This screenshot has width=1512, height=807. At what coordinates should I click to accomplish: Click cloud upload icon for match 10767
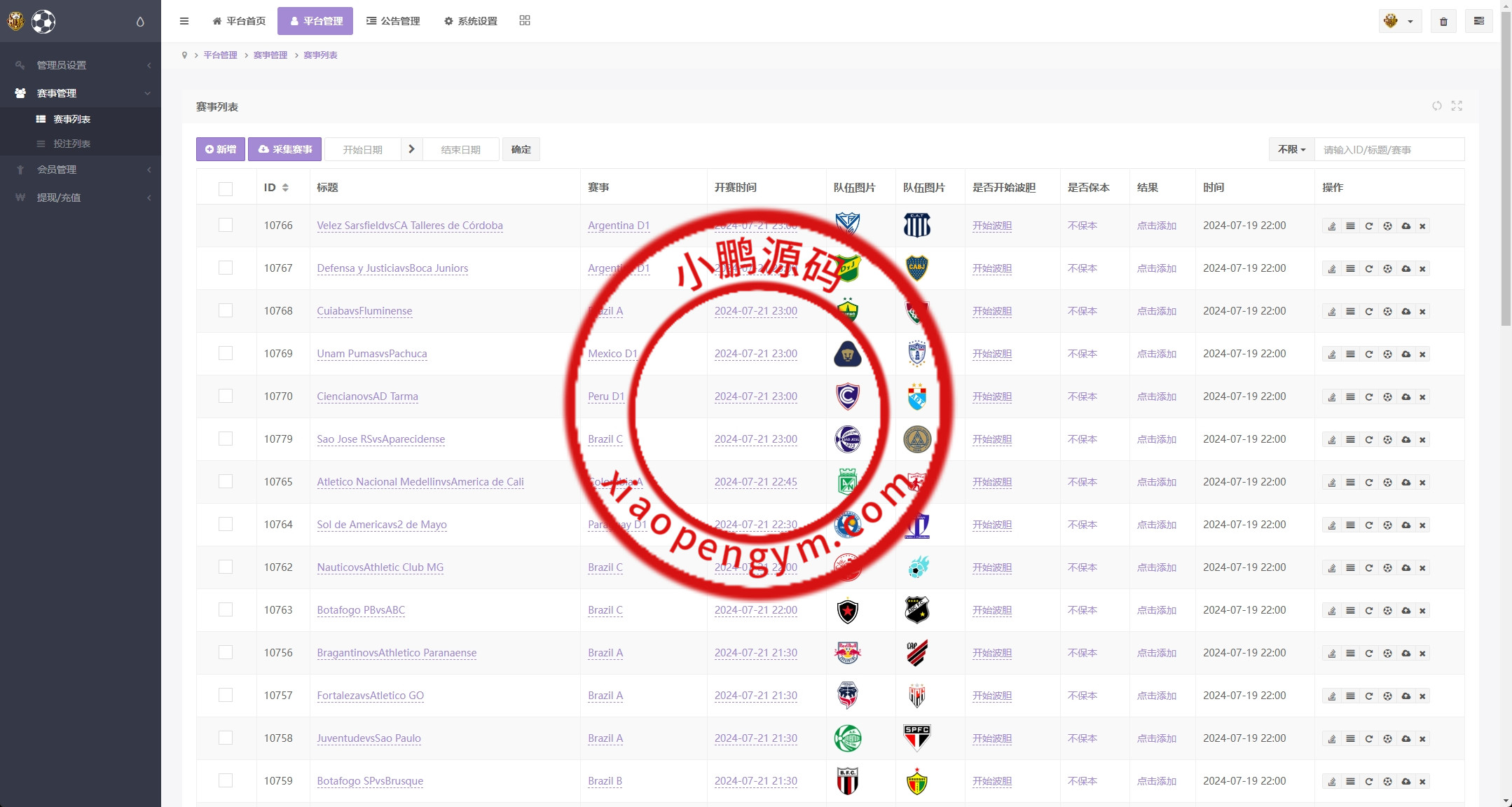coord(1406,269)
